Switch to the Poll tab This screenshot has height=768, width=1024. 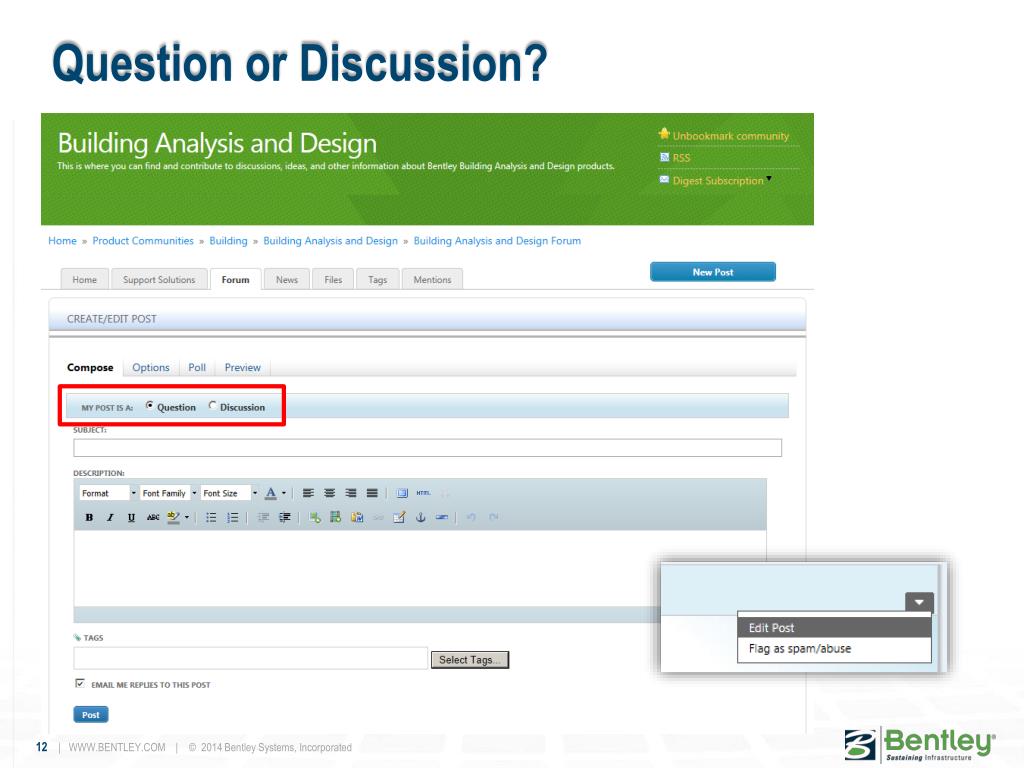197,368
